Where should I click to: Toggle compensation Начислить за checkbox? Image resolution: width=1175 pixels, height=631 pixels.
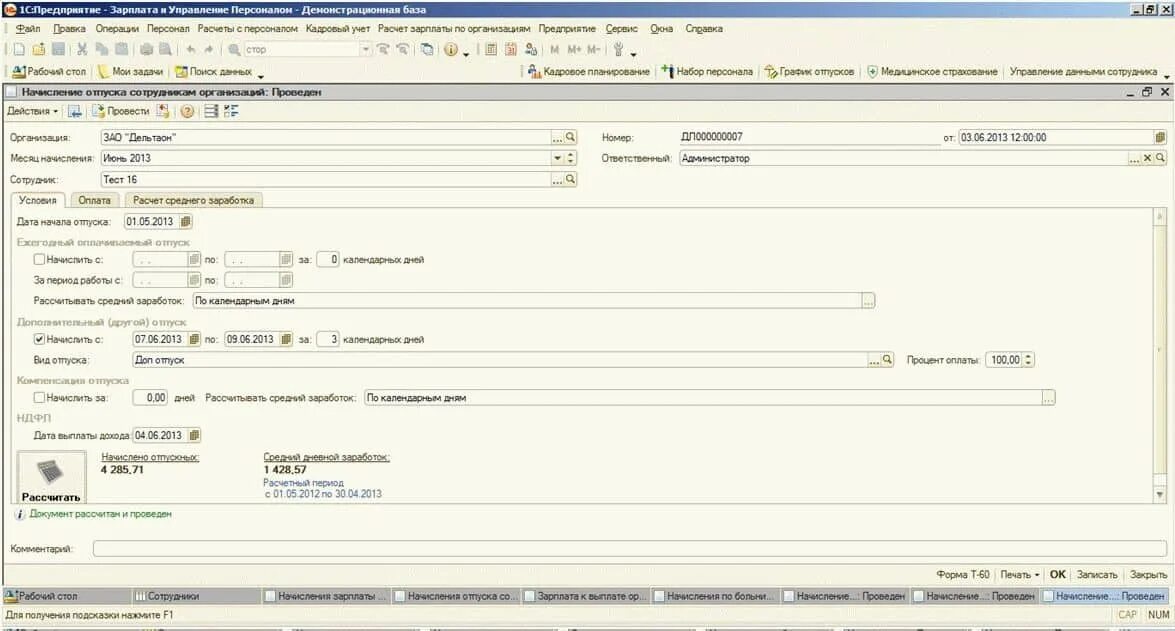coord(39,398)
